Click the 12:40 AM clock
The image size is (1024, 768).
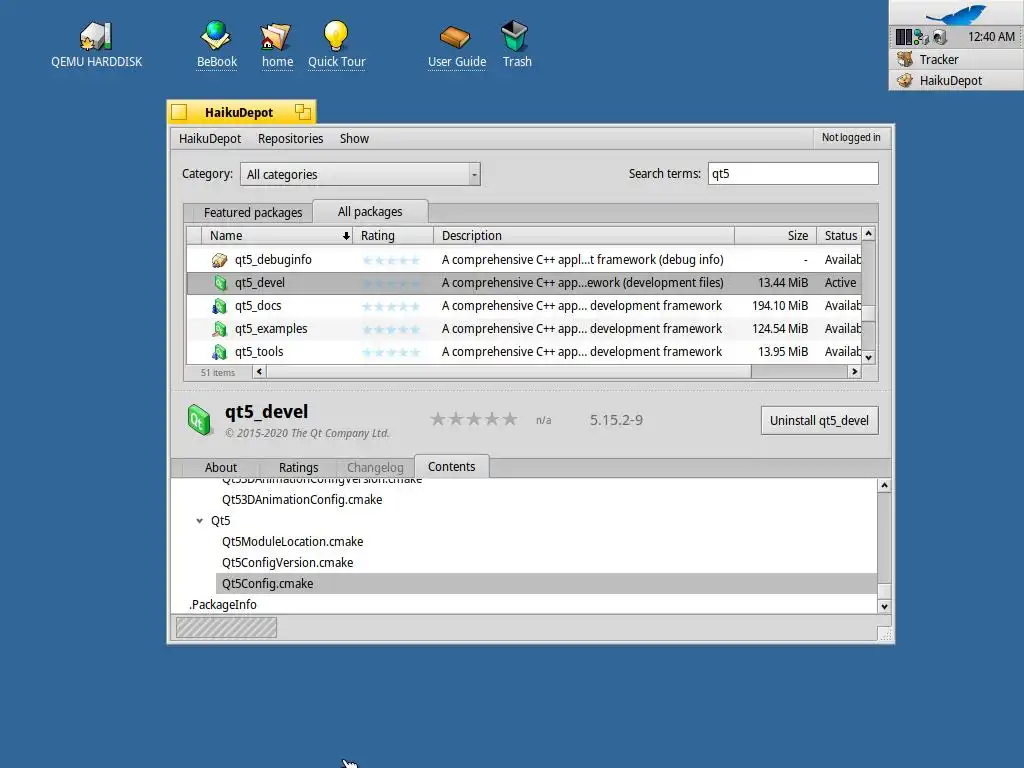(991, 37)
